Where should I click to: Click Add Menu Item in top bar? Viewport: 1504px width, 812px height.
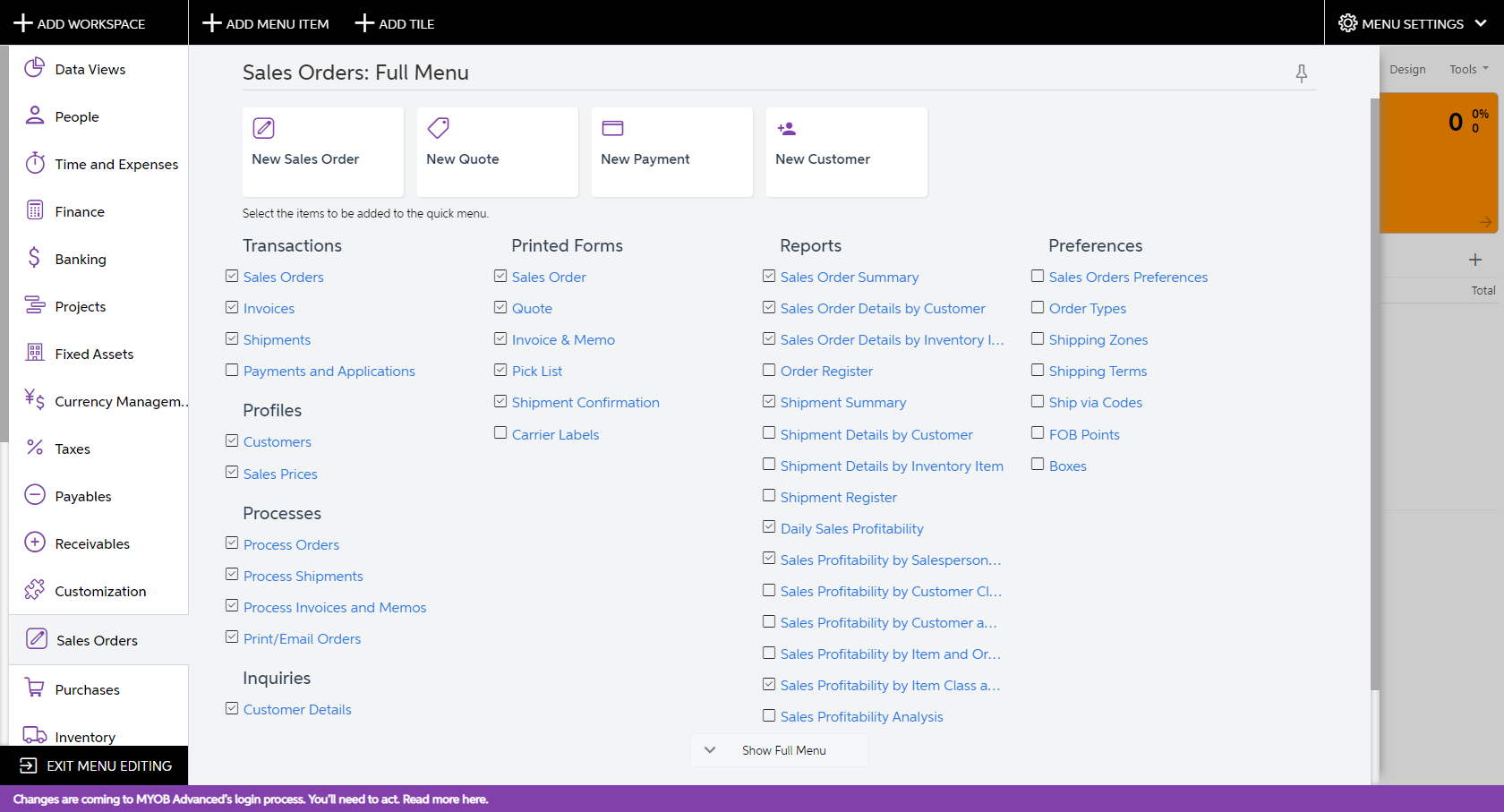[x=266, y=23]
